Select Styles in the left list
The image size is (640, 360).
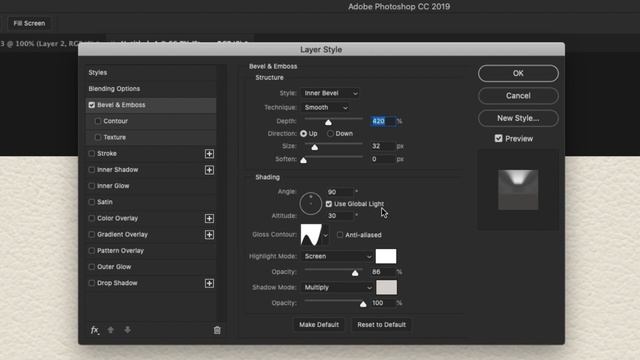click(98, 72)
